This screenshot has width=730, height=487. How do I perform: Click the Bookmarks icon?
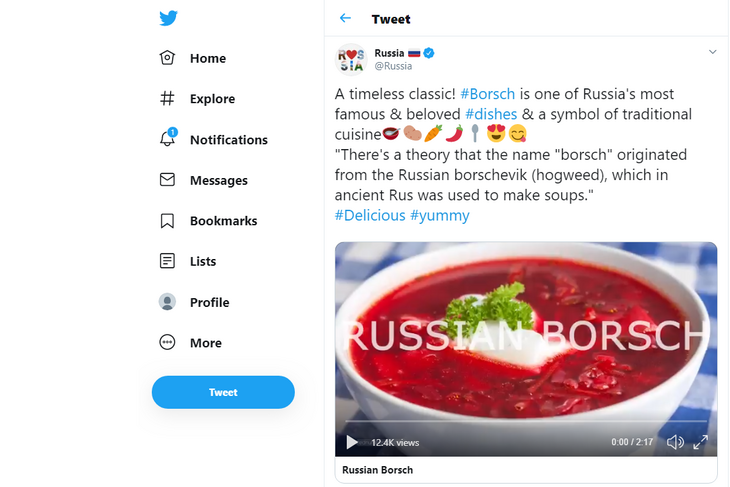click(168, 221)
